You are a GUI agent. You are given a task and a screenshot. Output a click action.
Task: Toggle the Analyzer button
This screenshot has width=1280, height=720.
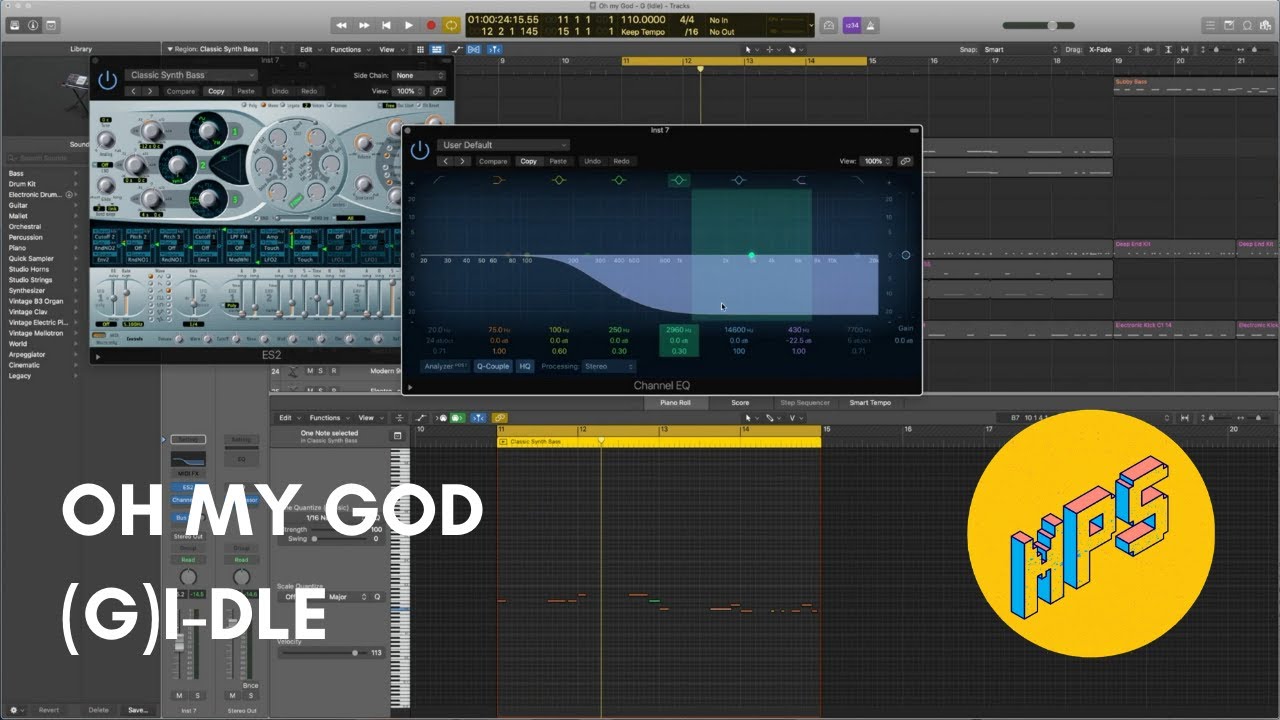(445, 366)
